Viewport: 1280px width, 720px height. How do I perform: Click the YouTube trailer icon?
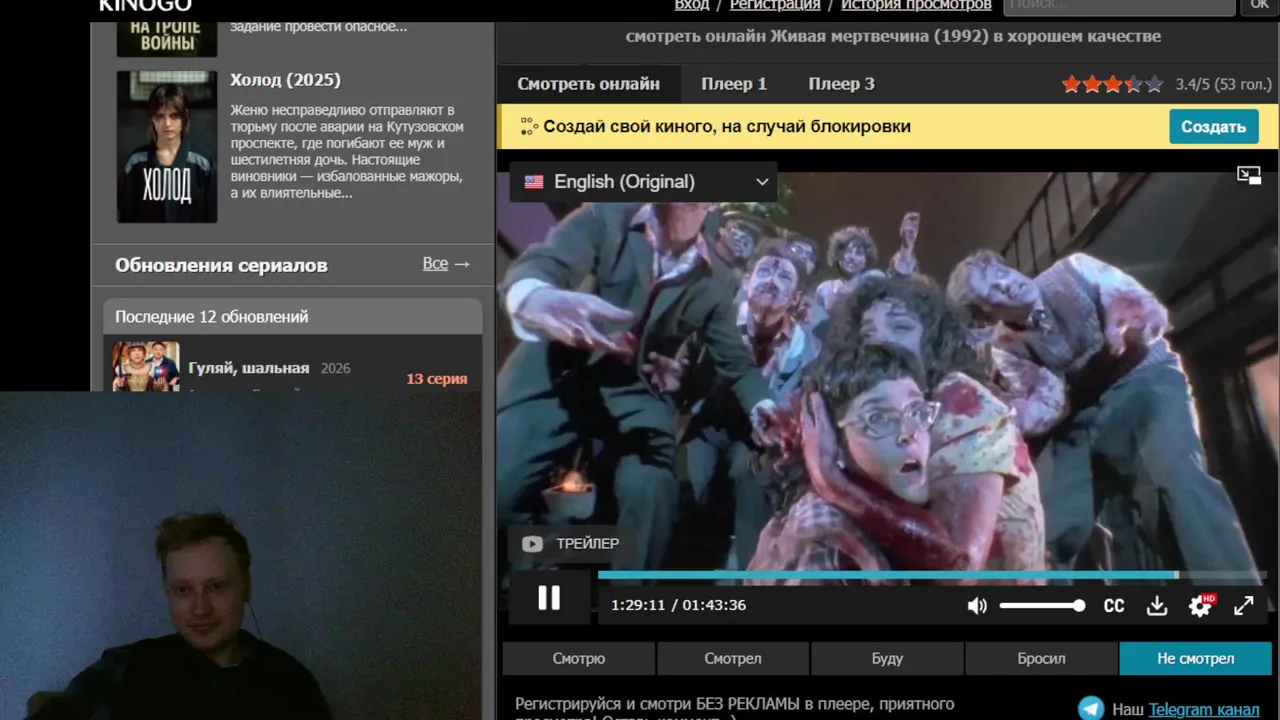coord(532,544)
